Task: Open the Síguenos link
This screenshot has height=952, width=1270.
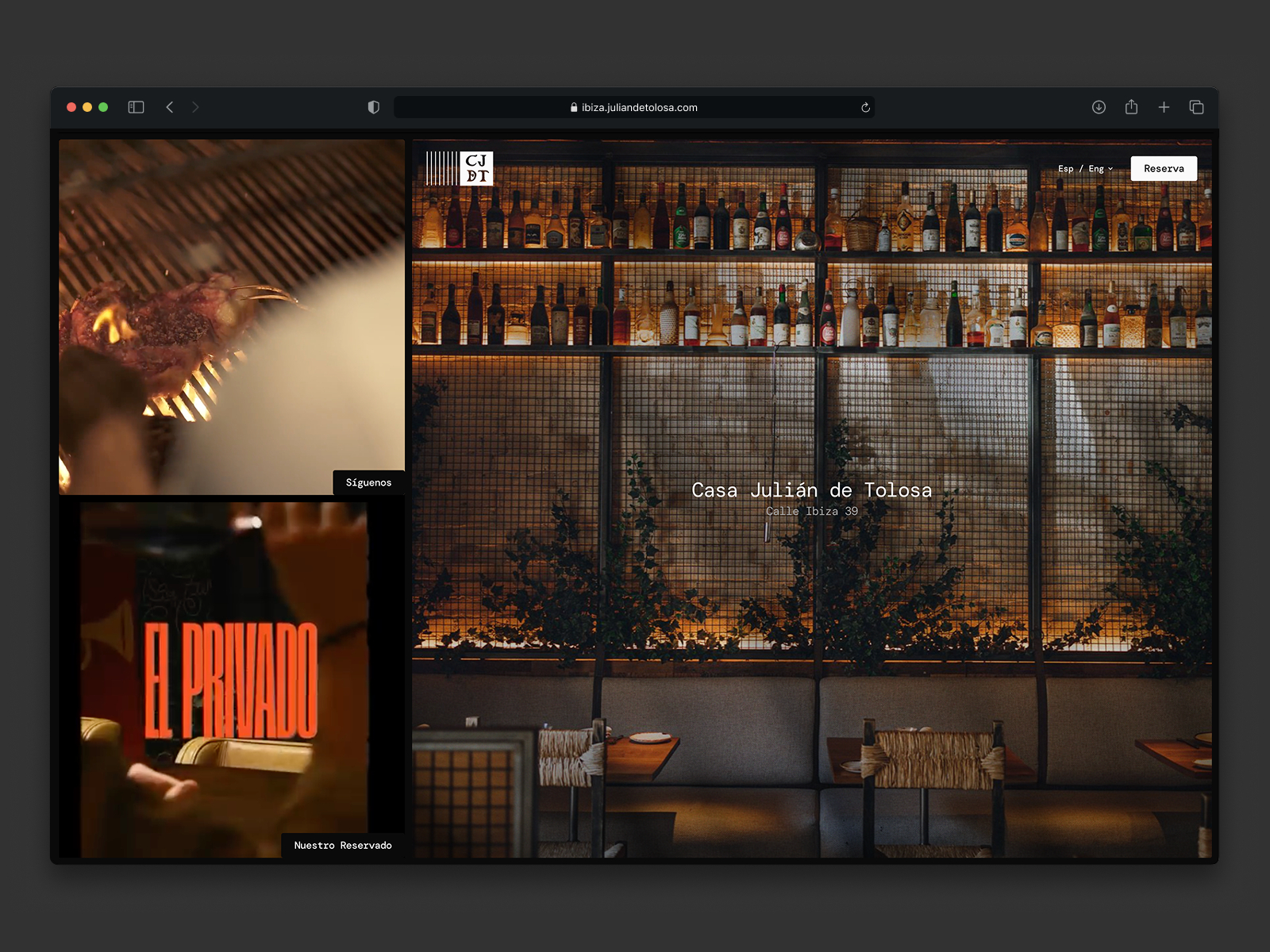Action: [x=368, y=482]
